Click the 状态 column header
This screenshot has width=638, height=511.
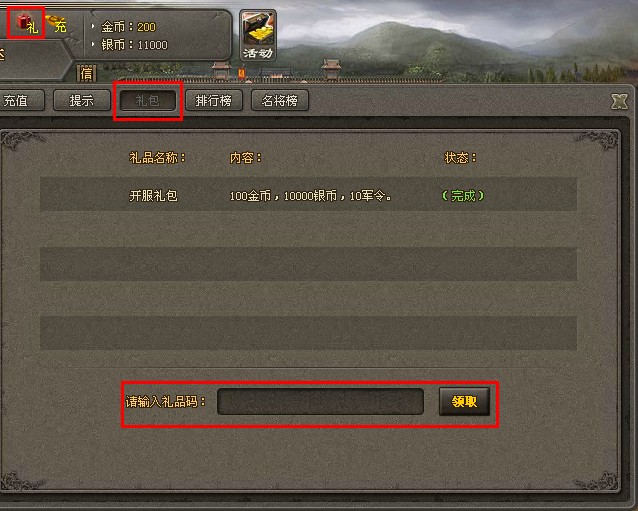(x=460, y=157)
